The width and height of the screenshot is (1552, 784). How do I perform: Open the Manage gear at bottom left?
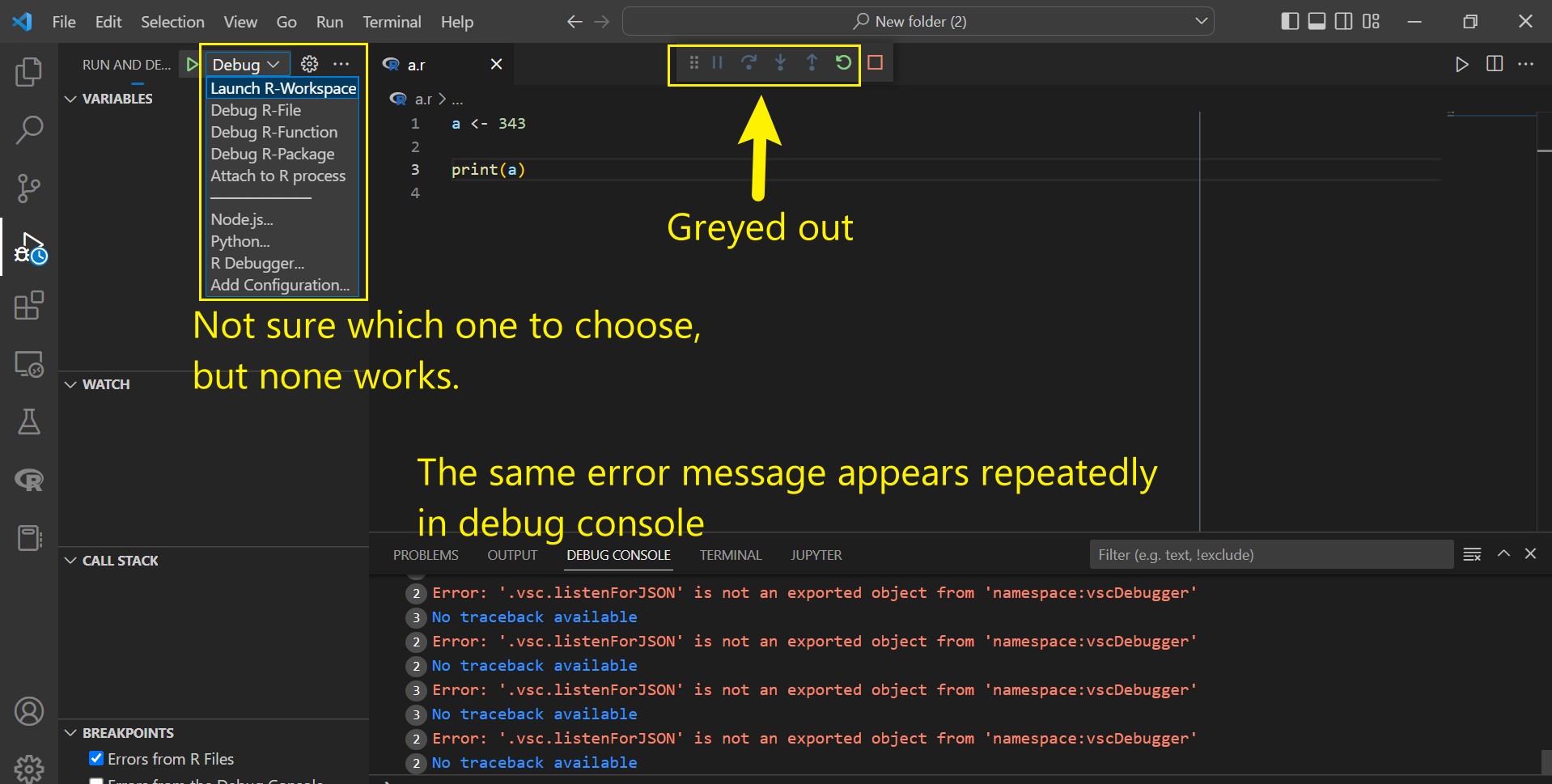(x=29, y=769)
